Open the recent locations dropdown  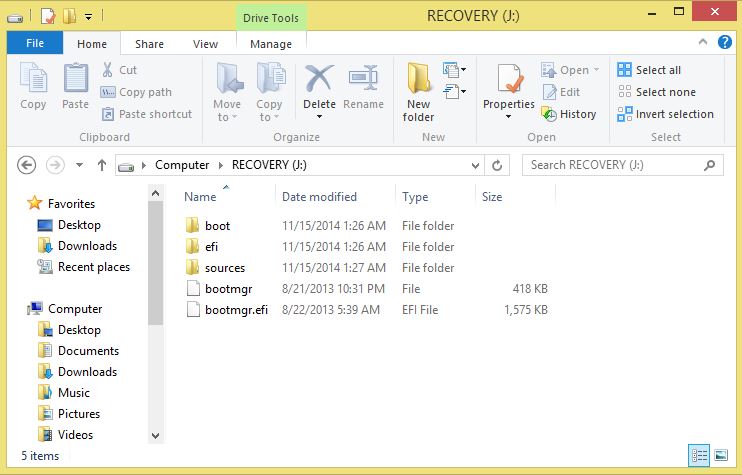[80, 165]
